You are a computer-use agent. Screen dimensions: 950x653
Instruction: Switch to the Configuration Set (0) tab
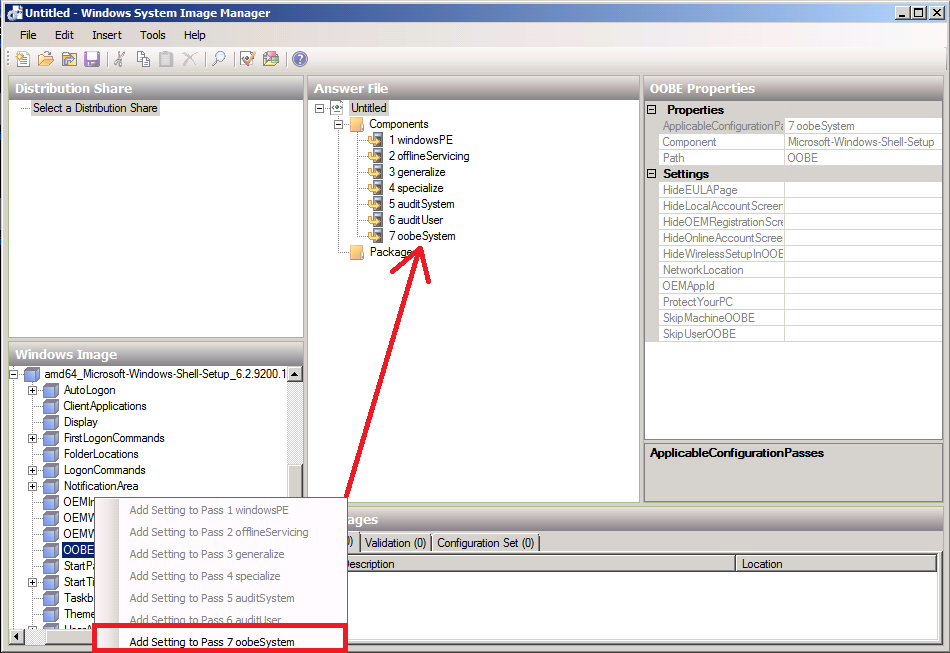point(485,543)
